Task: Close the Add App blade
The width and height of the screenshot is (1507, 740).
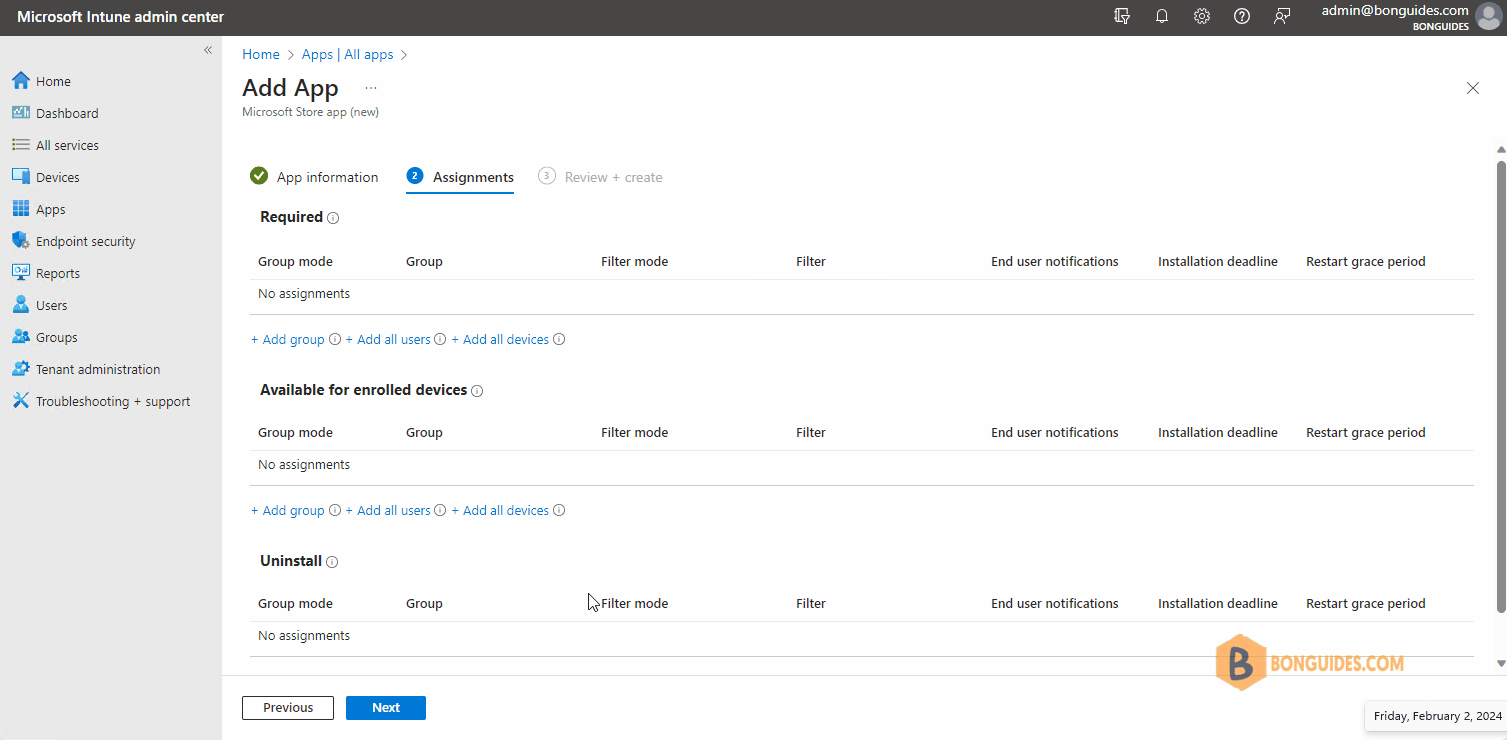Action: pos(1473,88)
